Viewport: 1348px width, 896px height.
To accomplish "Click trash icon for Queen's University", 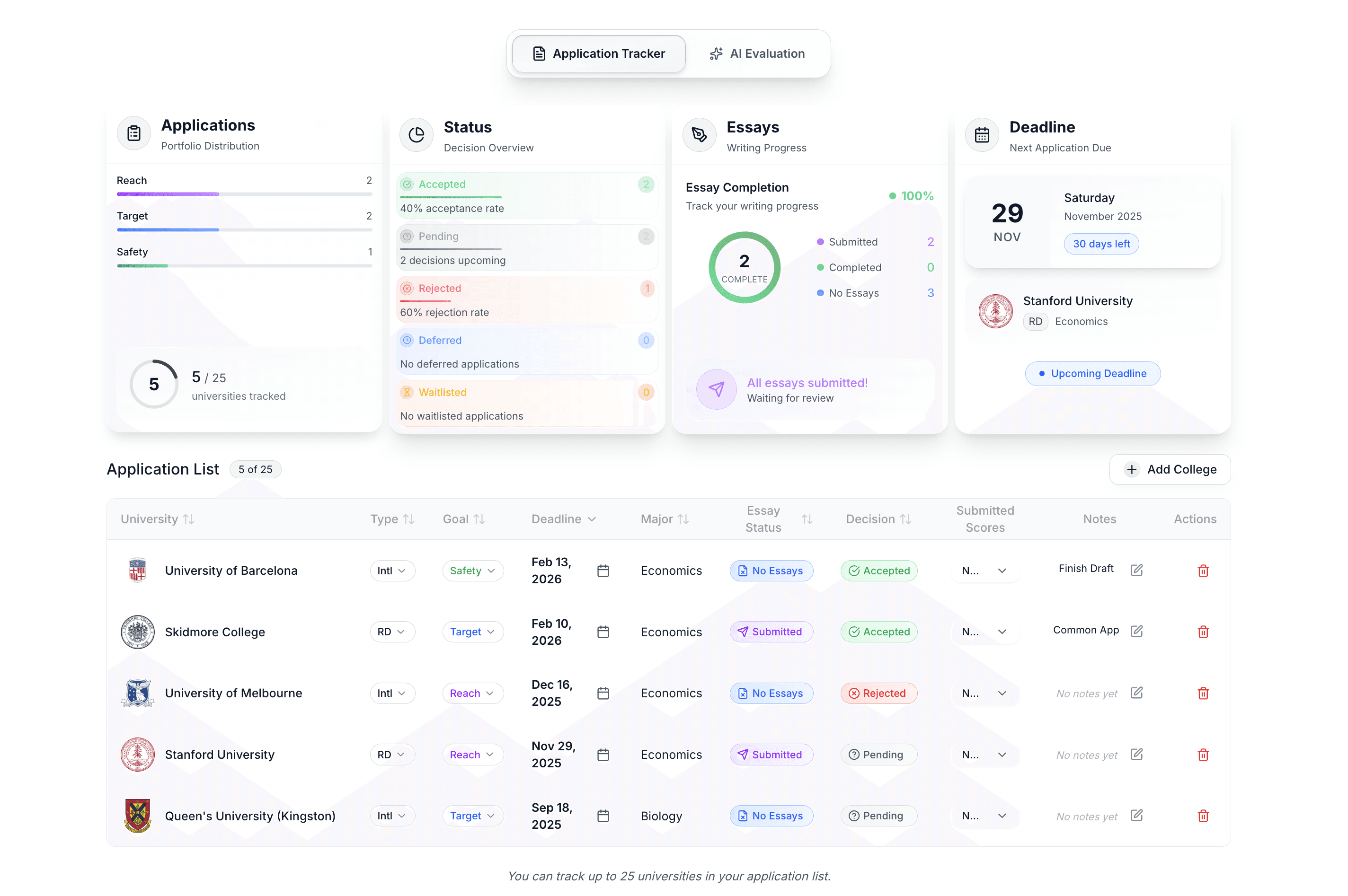I will 1202,816.
